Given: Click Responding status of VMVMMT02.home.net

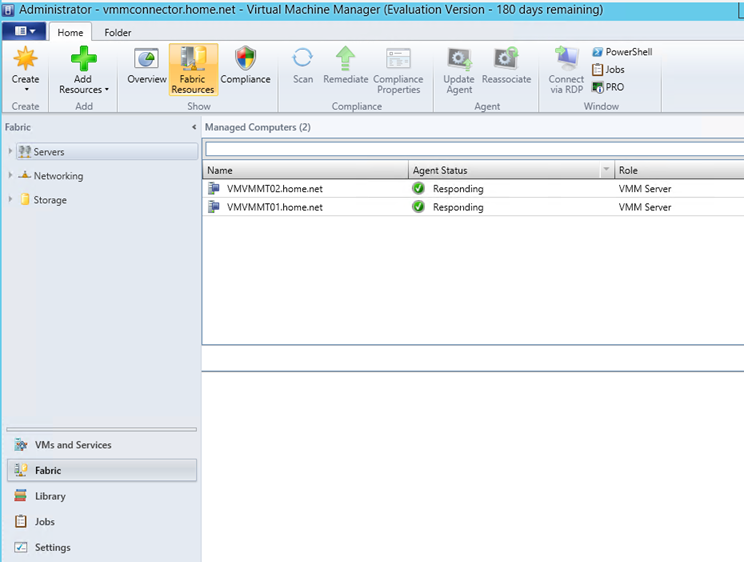Looking at the screenshot, I should click(458, 189).
